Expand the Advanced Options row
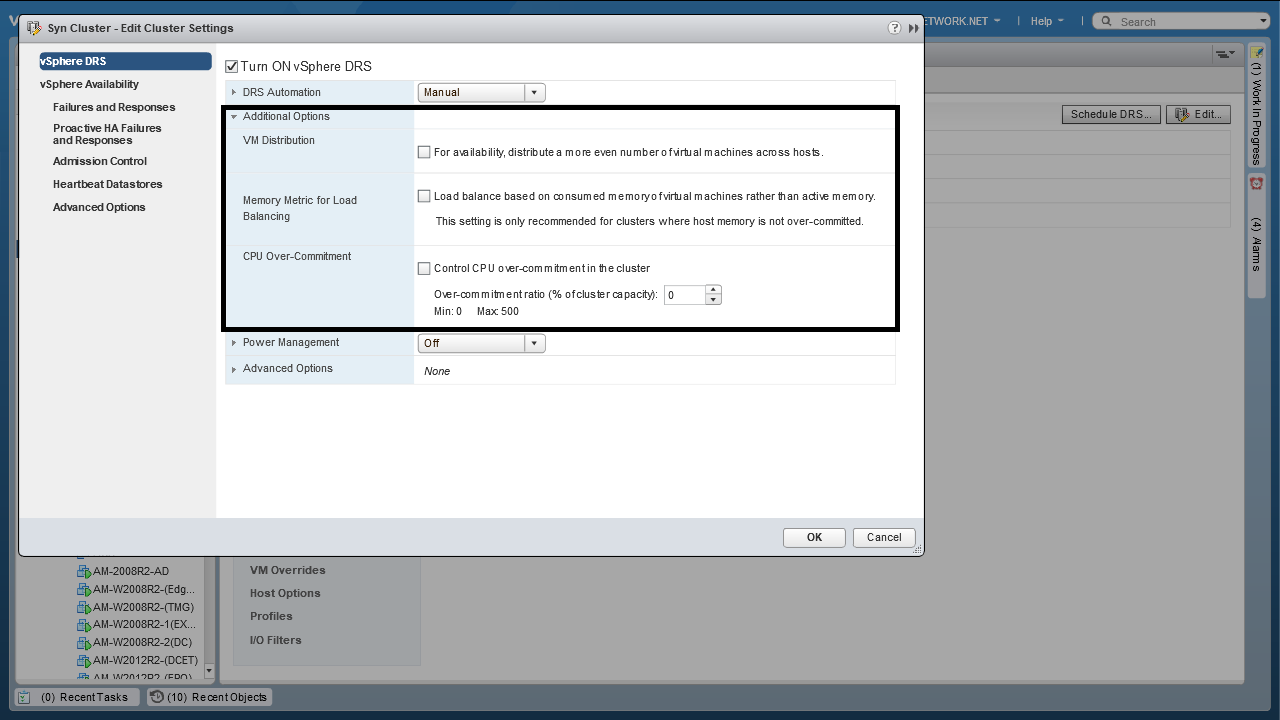This screenshot has height=720, width=1280. coord(234,369)
